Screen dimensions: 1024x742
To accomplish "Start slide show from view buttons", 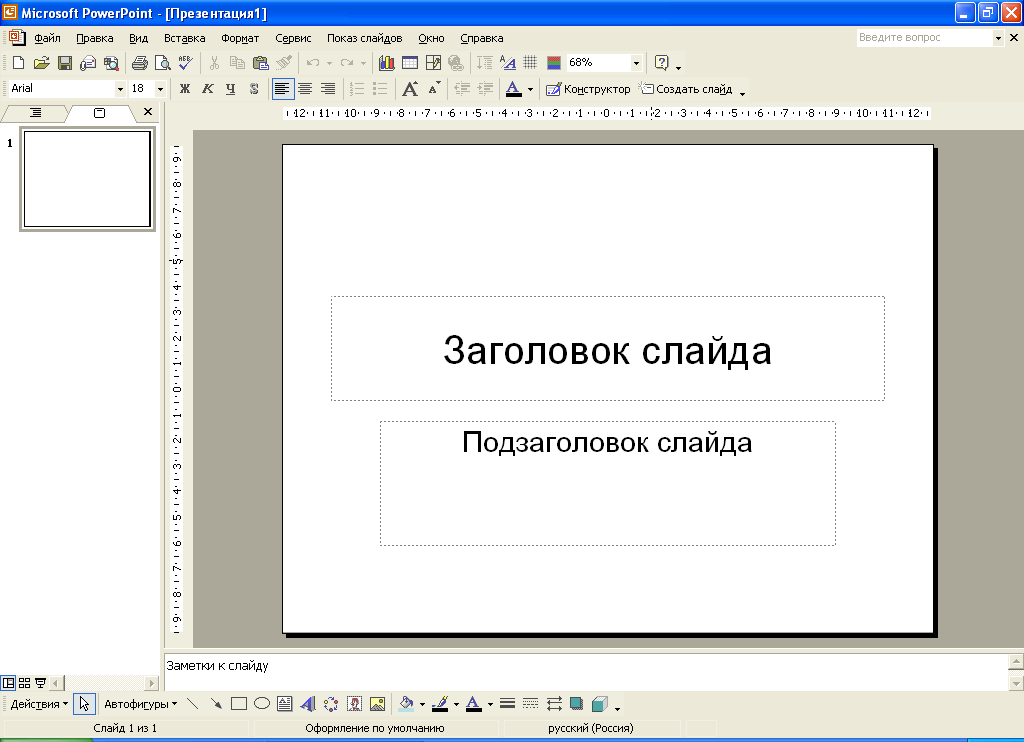I will pos(41,683).
